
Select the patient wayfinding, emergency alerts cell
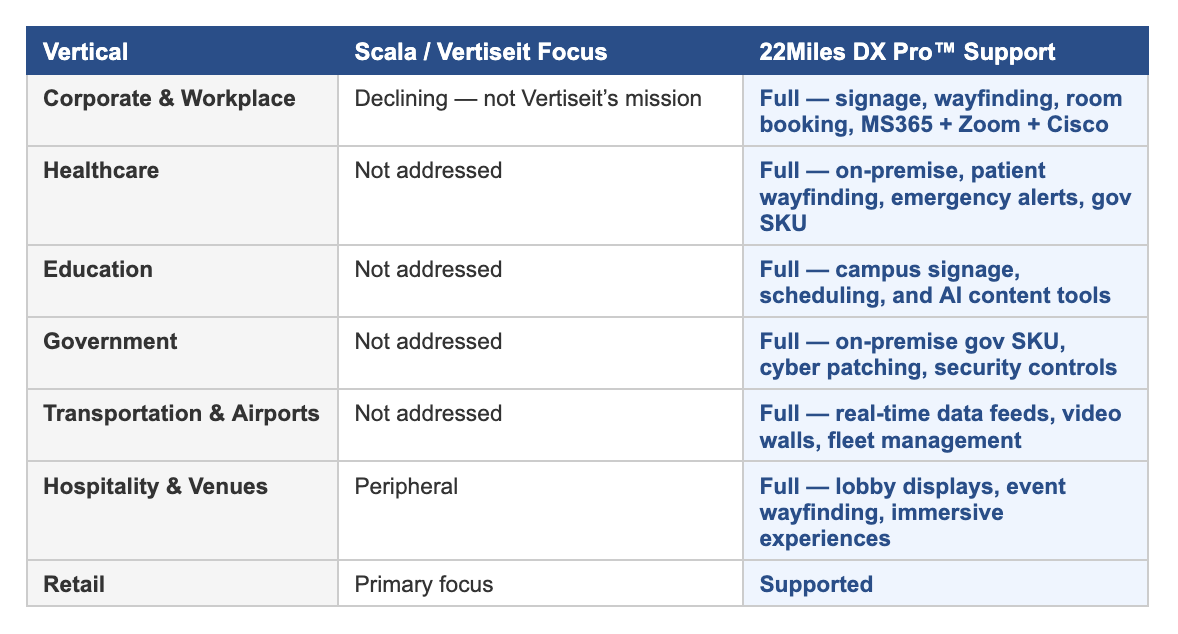coord(945,197)
